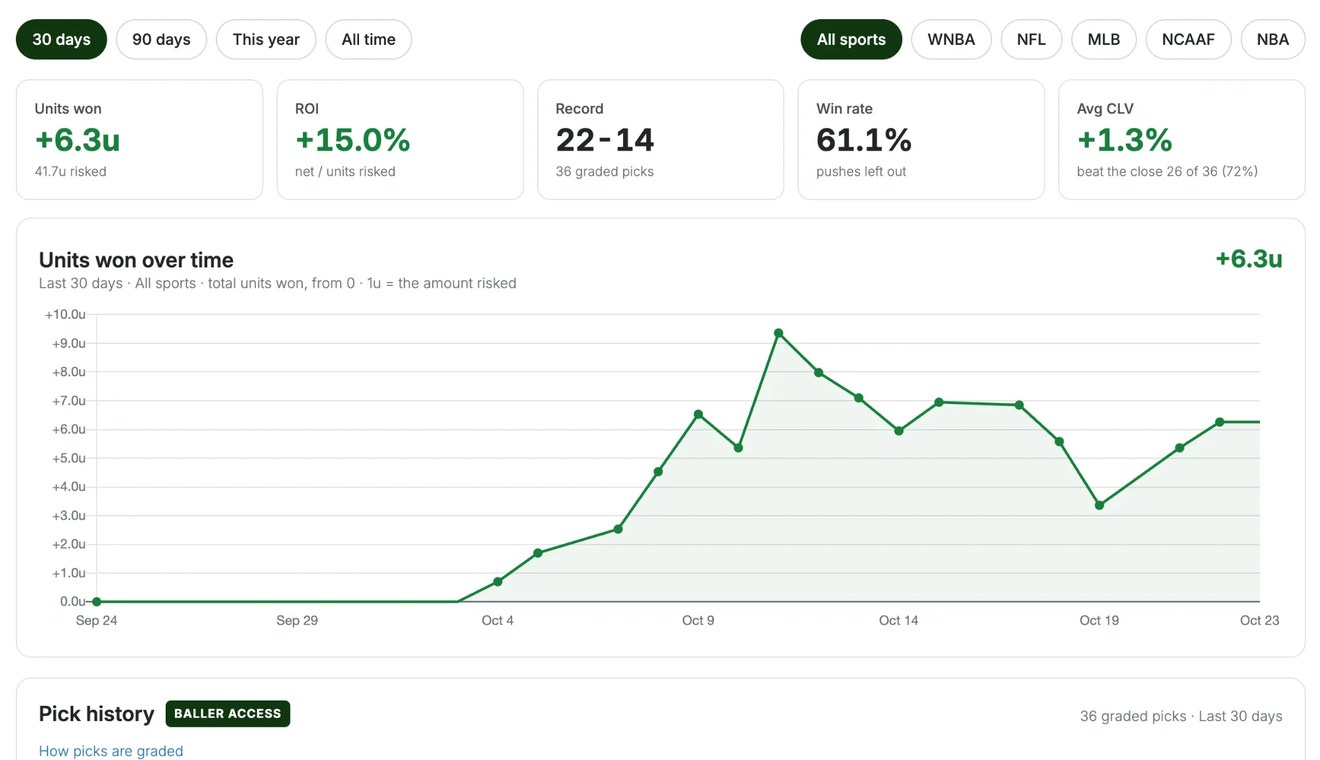Click the Oct 19 low data point near +3.0u

[x=1099, y=505]
